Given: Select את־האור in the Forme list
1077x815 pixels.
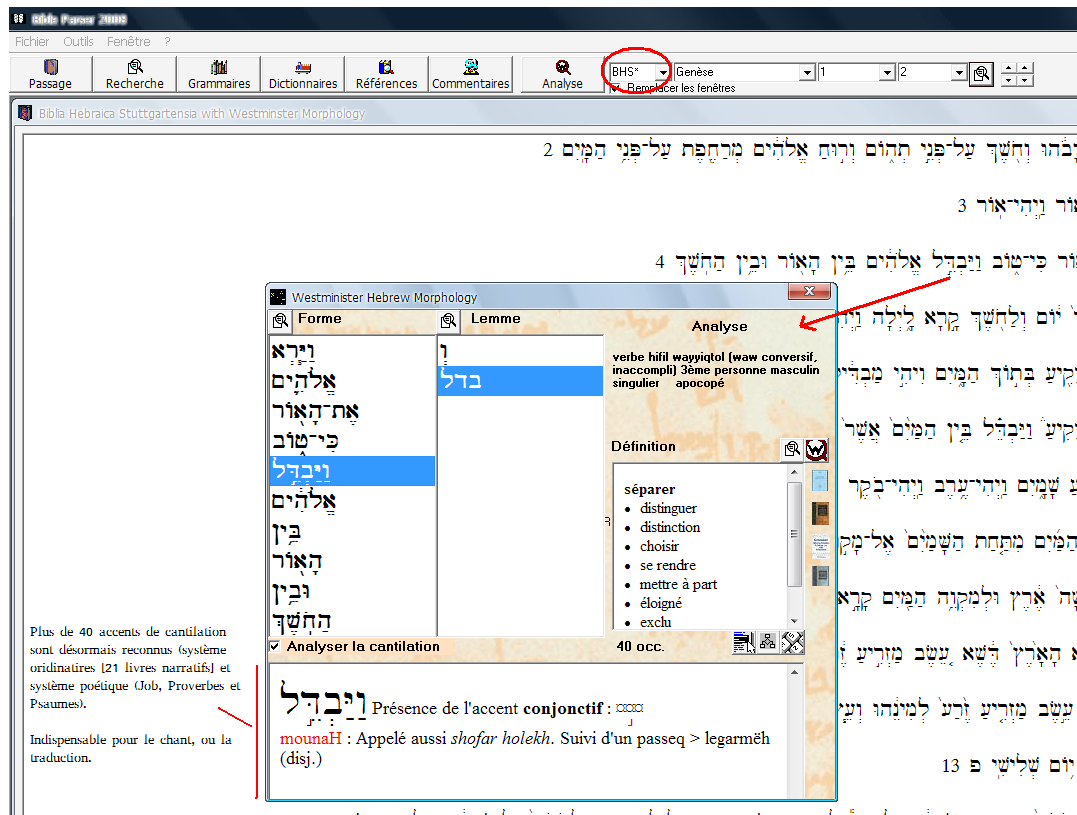Looking at the screenshot, I should 352,411.
